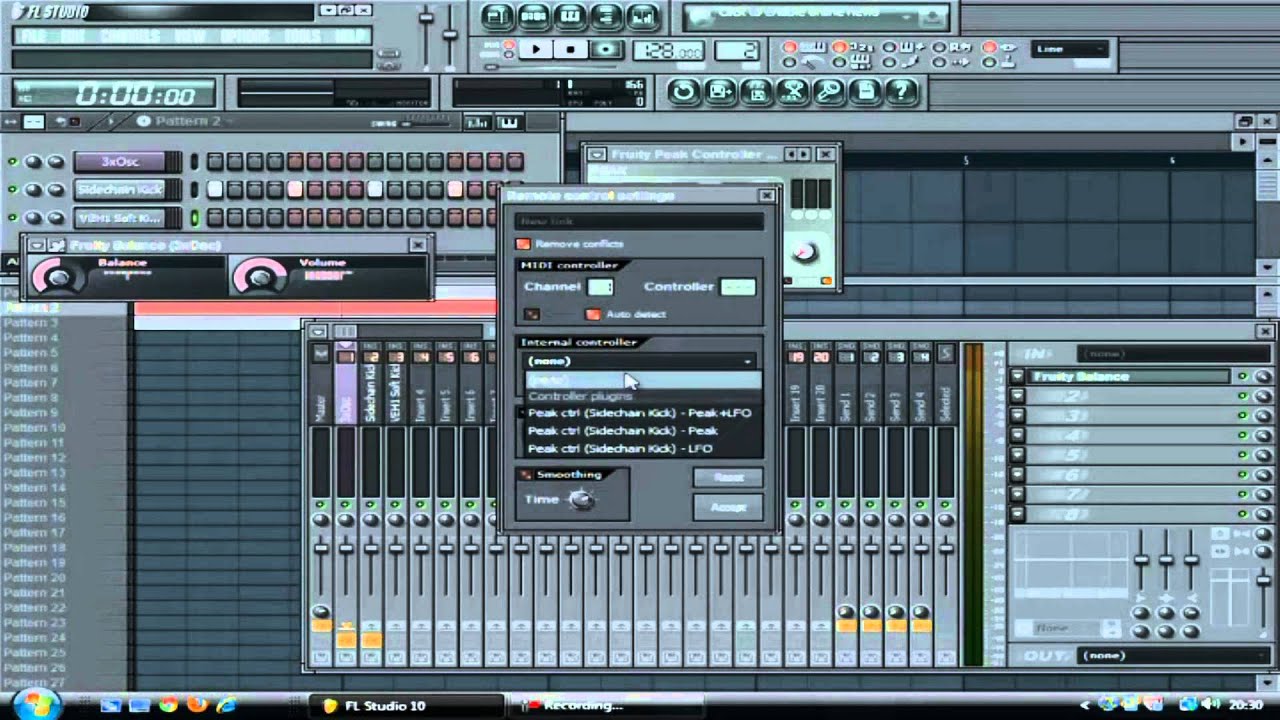Click the main pitch slider at top
This screenshot has height=720, width=1280.
[x=451, y=34]
